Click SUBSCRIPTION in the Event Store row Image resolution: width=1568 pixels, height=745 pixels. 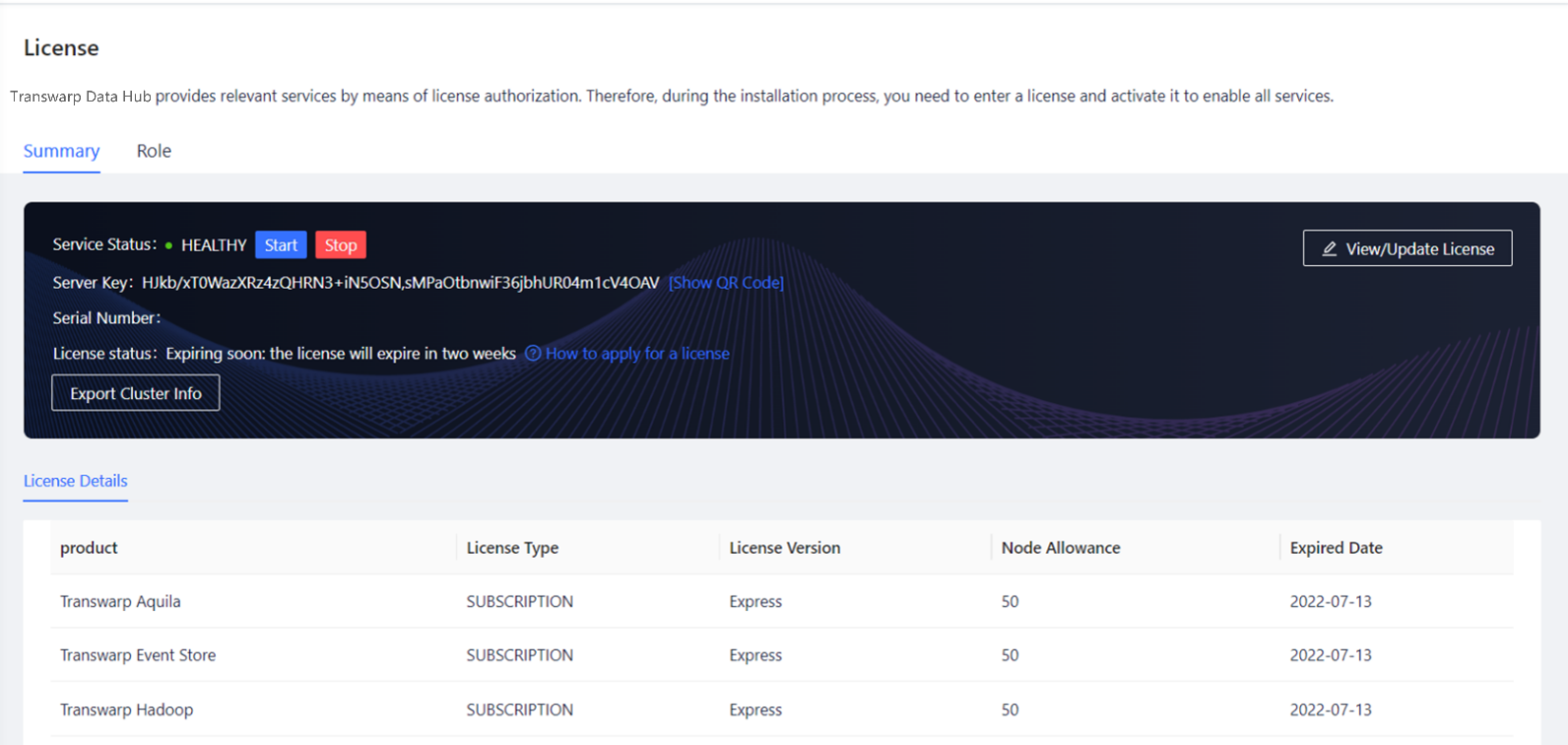point(520,655)
